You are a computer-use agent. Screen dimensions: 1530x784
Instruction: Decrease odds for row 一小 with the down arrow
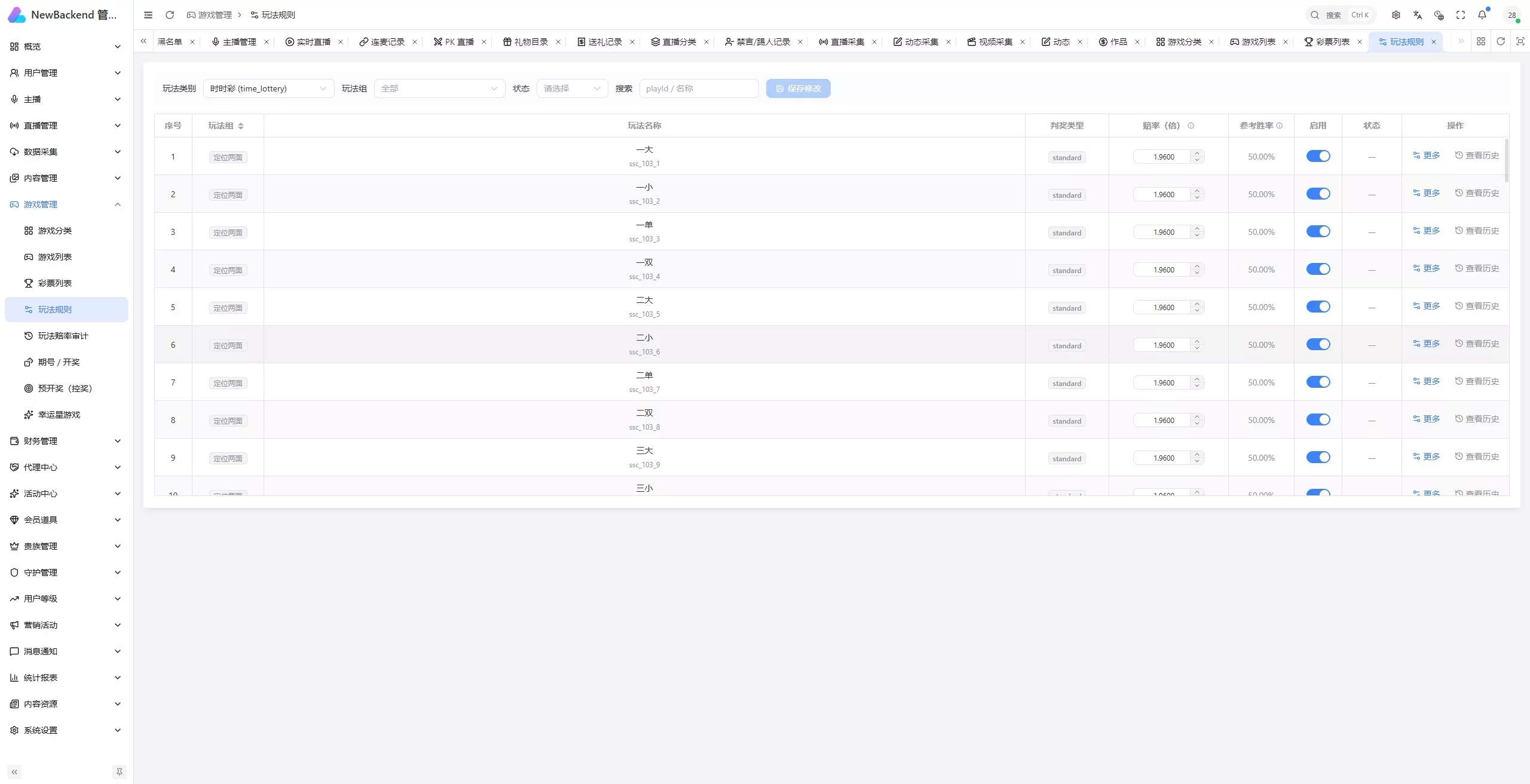coord(1197,198)
